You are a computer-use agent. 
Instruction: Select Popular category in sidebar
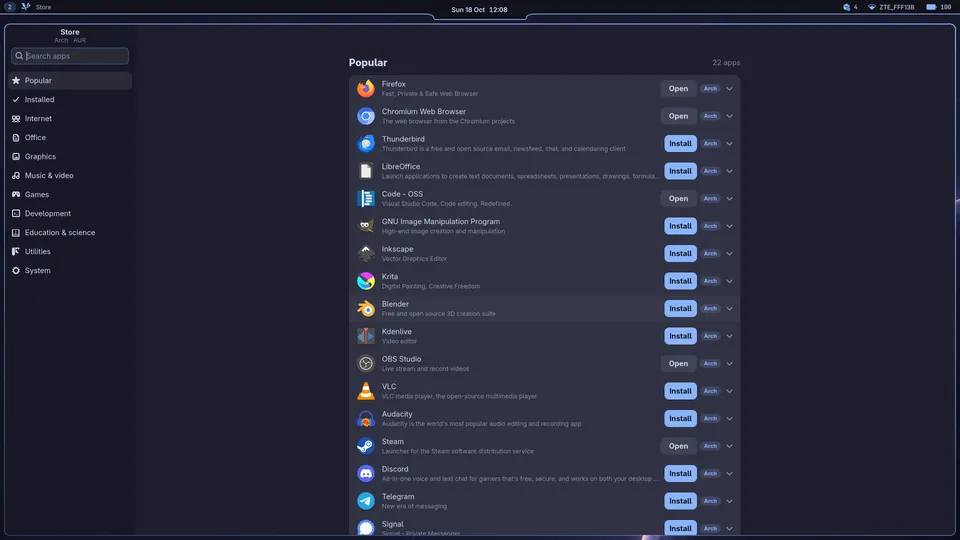click(x=70, y=80)
